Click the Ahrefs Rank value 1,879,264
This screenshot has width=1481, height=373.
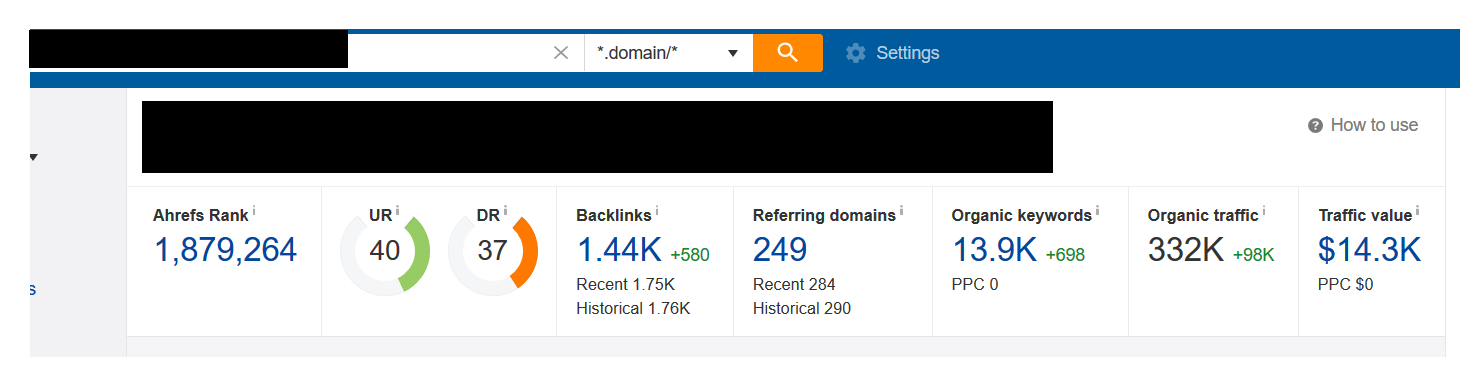pos(225,250)
